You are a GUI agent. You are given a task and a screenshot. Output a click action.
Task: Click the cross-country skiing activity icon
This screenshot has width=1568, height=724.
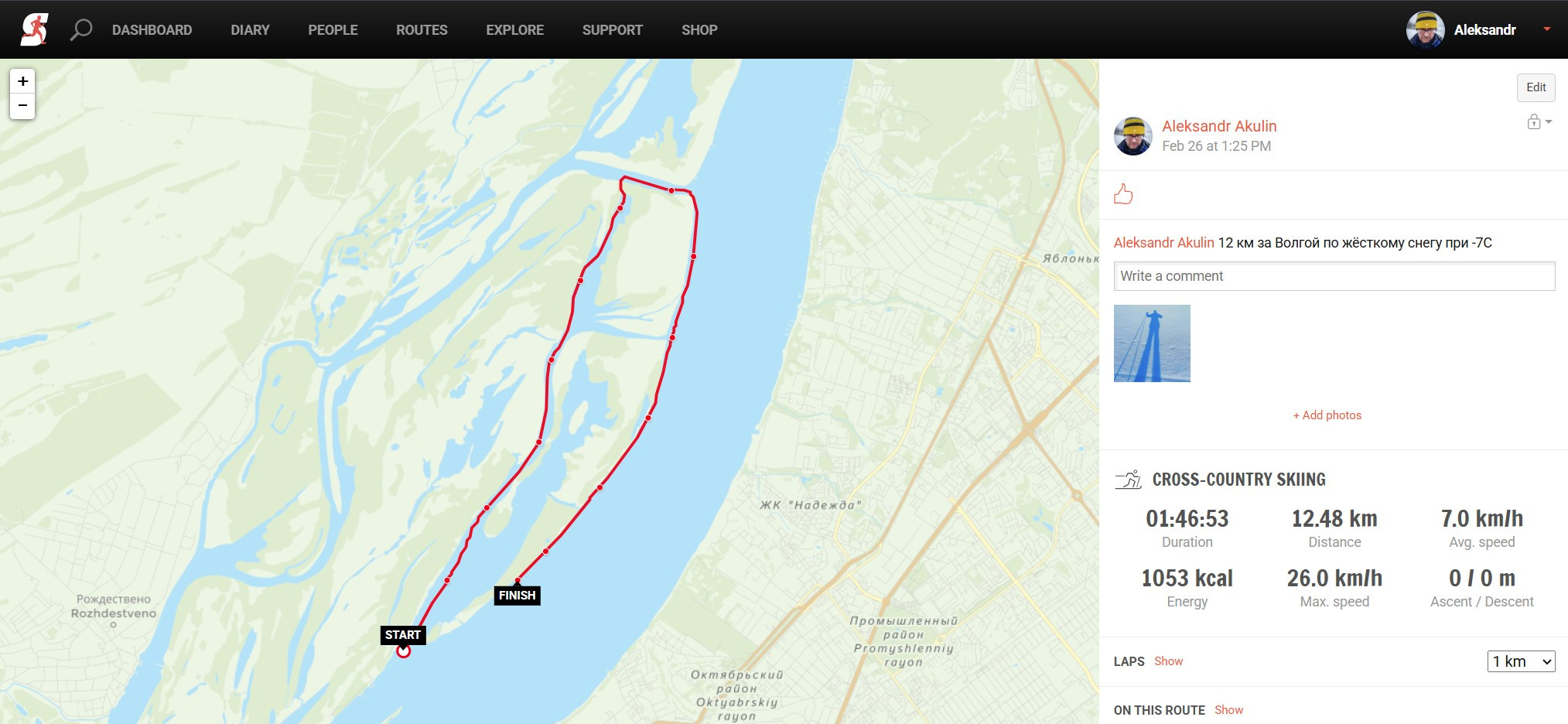click(1129, 480)
